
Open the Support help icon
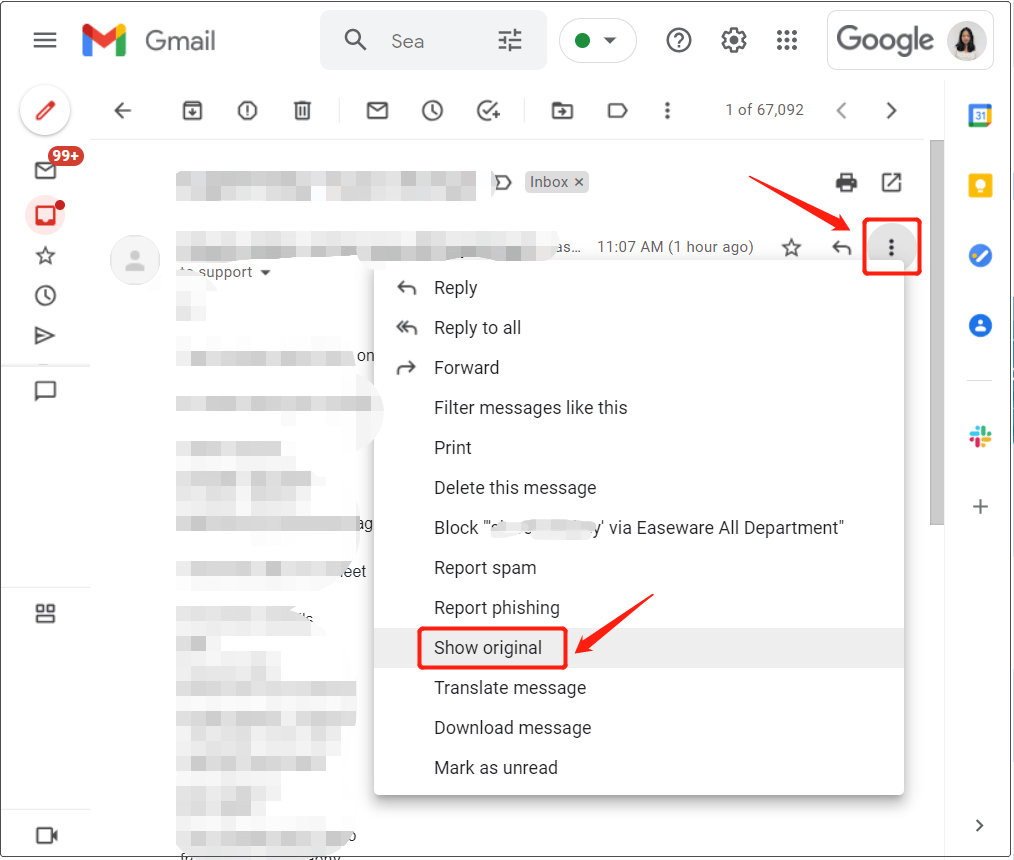click(678, 41)
